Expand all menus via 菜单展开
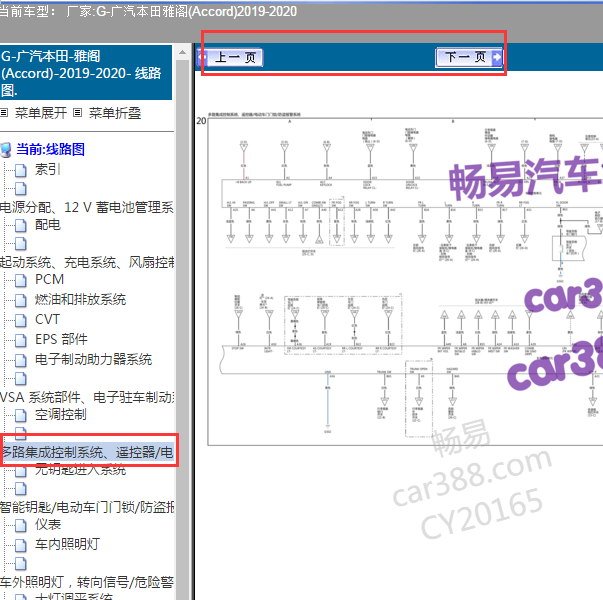This screenshot has height=600, width=603. [41, 113]
